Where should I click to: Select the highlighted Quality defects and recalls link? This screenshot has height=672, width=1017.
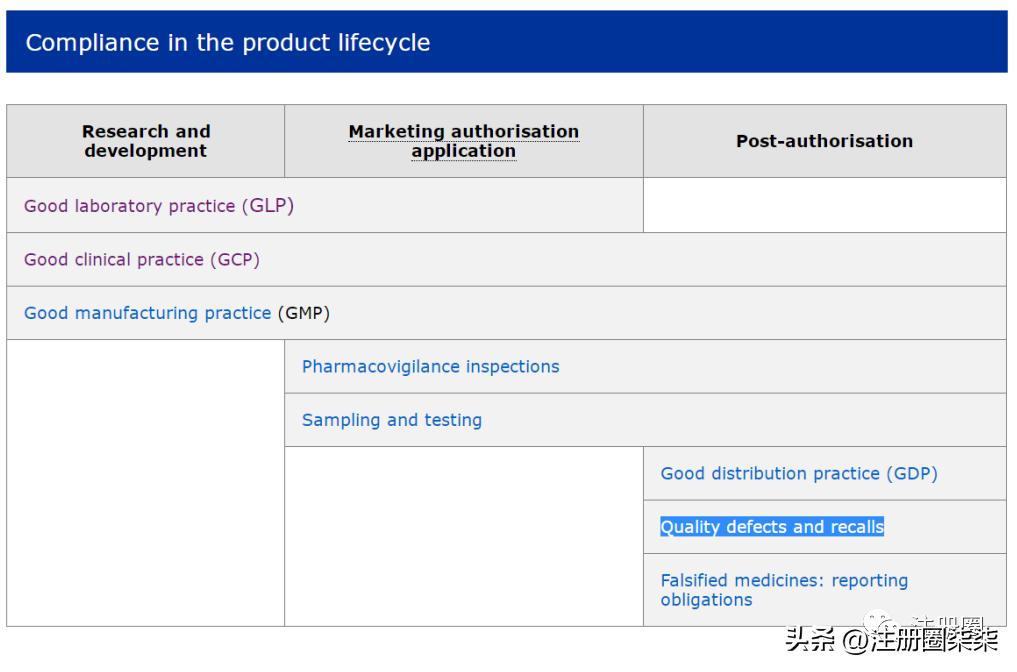(770, 527)
